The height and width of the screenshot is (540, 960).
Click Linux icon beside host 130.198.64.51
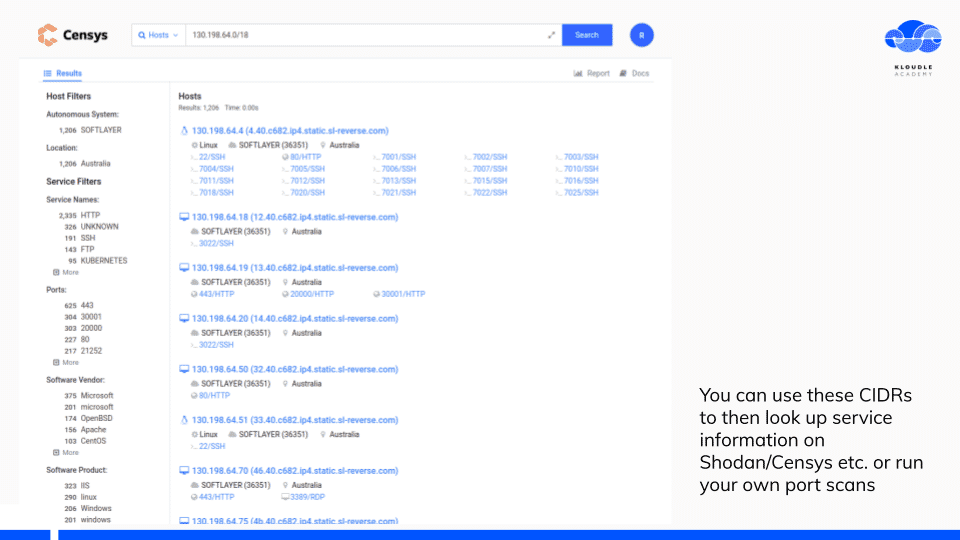click(x=184, y=420)
